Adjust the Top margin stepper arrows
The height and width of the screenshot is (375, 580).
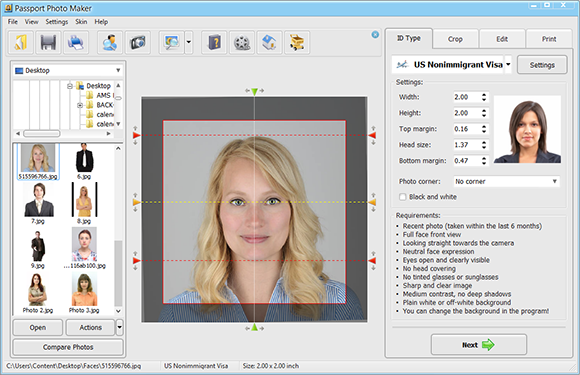(x=484, y=129)
